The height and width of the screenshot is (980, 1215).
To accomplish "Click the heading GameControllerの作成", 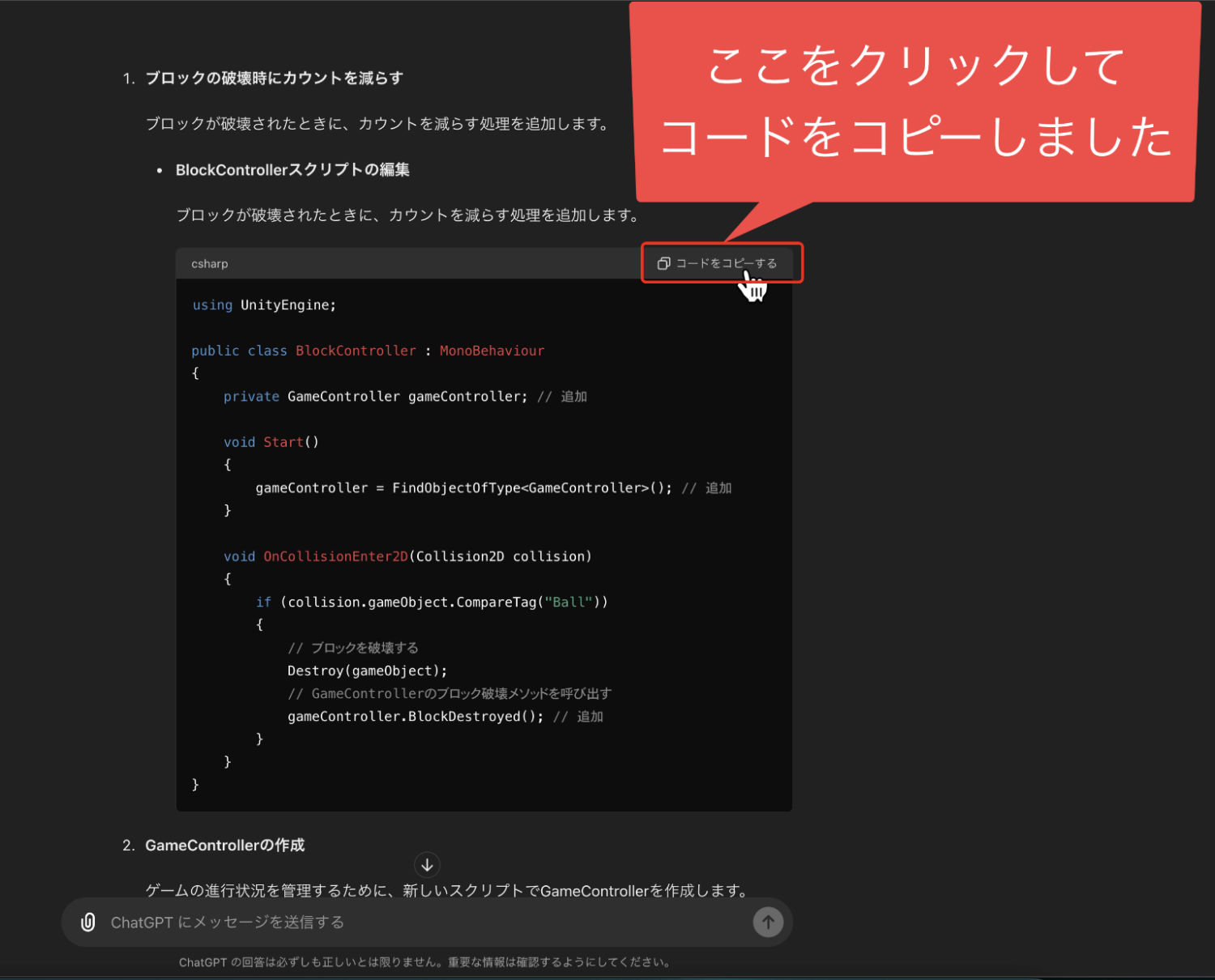I will pyautogui.click(x=224, y=846).
